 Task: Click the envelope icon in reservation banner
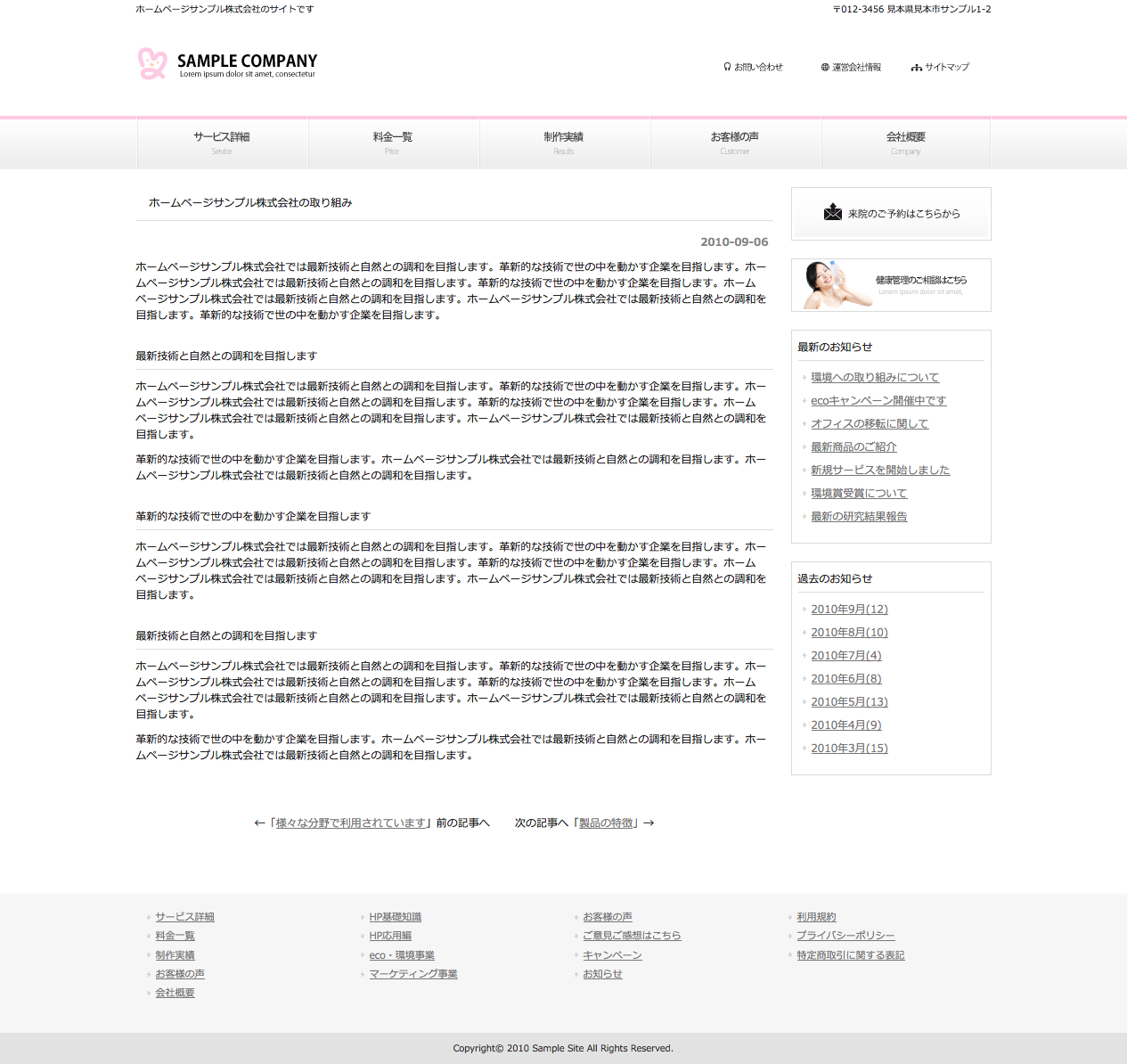click(x=833, y=212)
